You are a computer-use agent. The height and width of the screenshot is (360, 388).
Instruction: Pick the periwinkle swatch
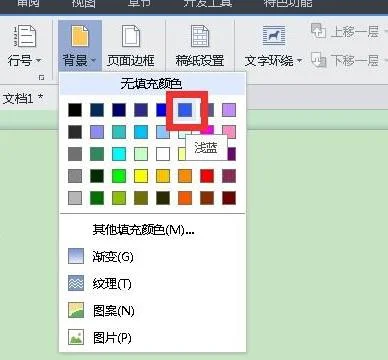pyautogui.click(x=97, y=132)
